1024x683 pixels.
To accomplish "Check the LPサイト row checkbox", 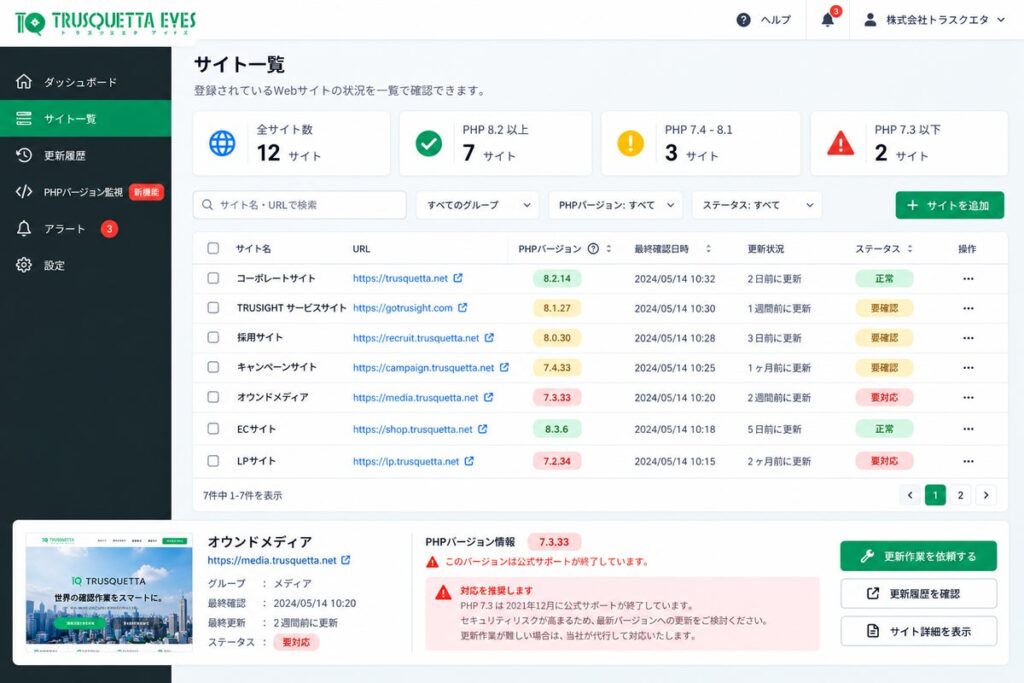I will coord(213,461).
